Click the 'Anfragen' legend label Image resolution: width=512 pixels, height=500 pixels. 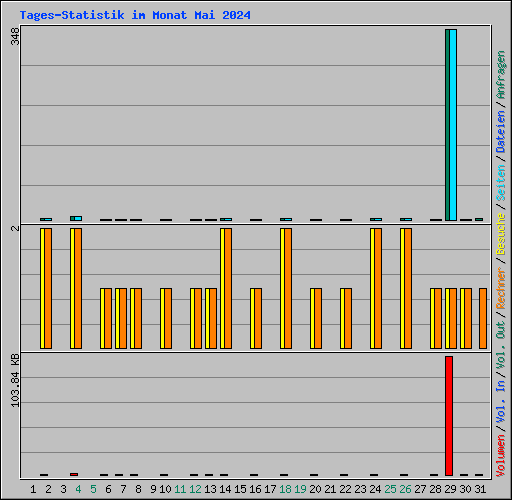(501, 74)
